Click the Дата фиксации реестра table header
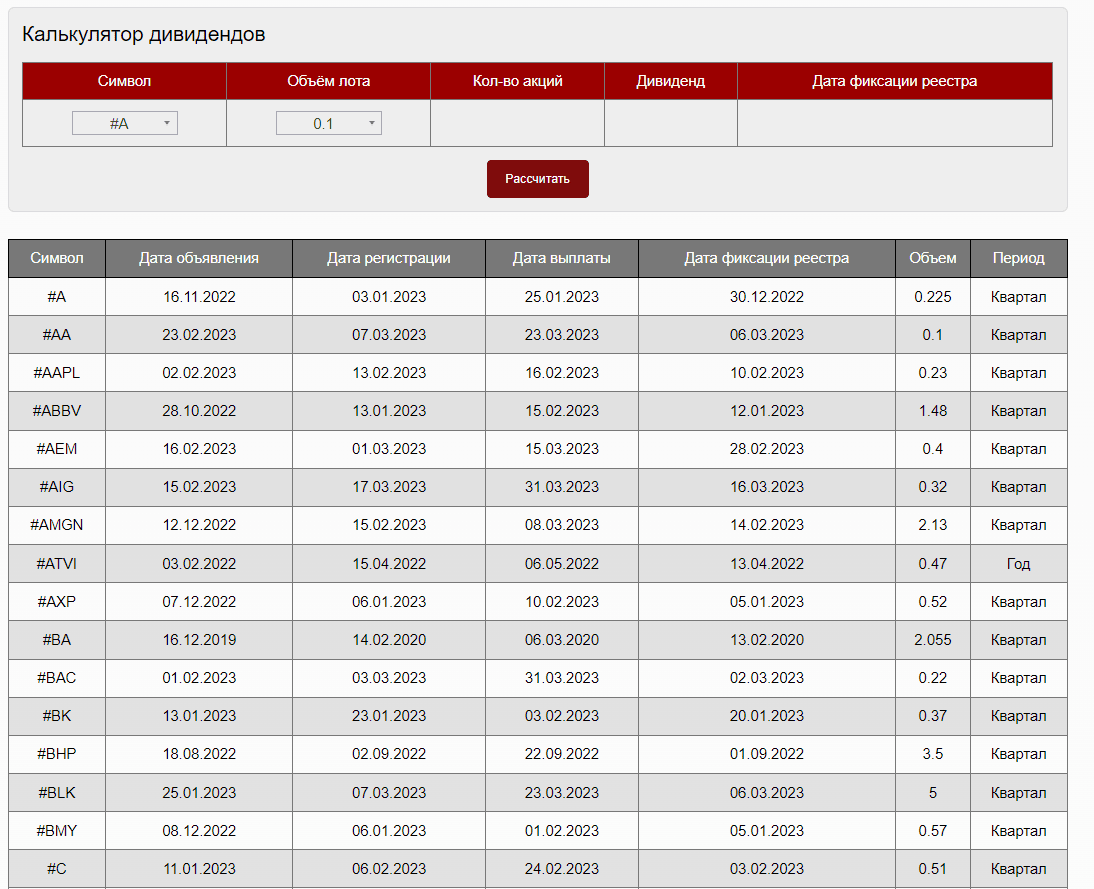Screen dimensions: 1094x889 pyautogui.click(x=767, y=258)
